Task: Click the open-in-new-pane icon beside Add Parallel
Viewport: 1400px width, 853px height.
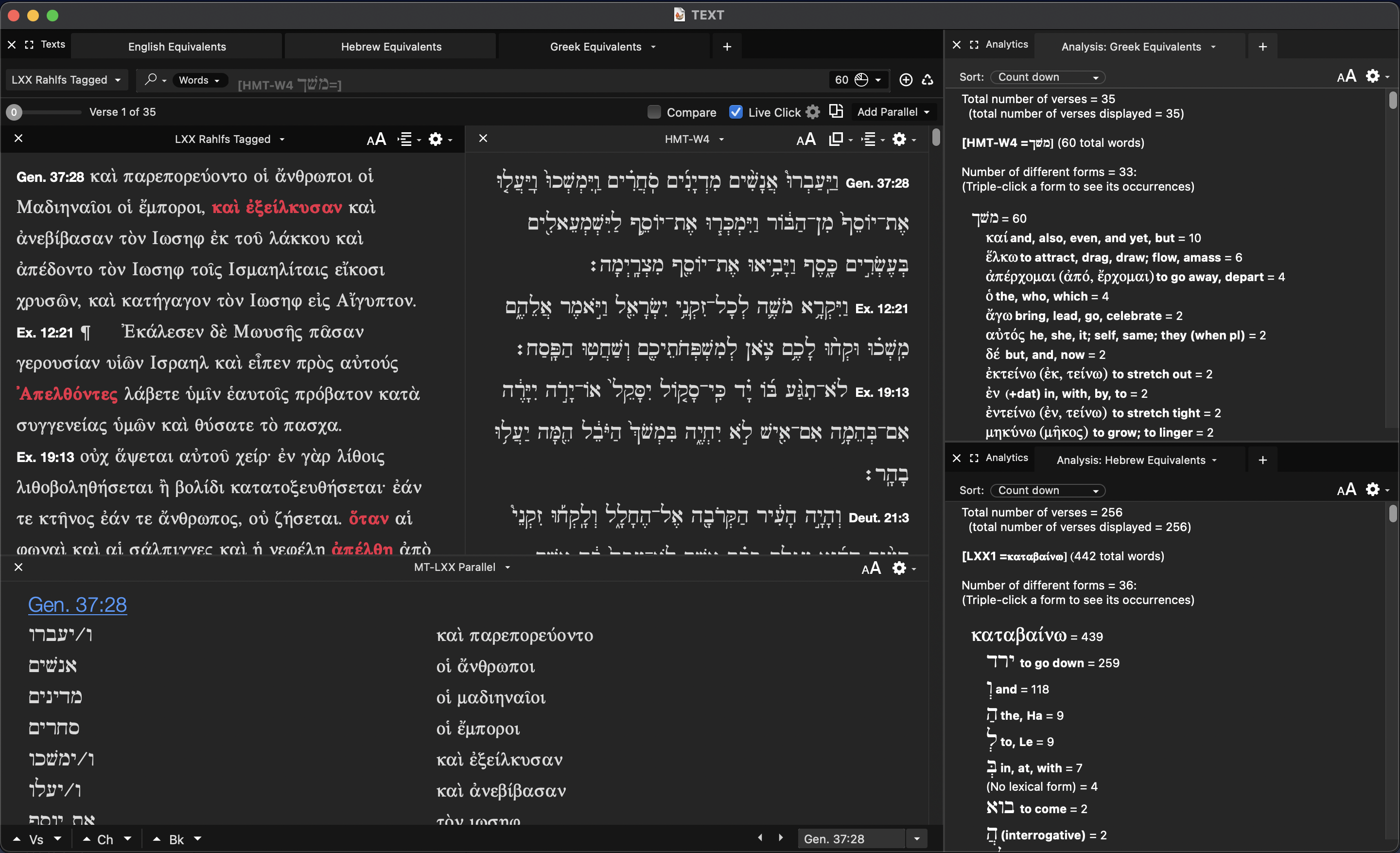Action: [836, 111]
